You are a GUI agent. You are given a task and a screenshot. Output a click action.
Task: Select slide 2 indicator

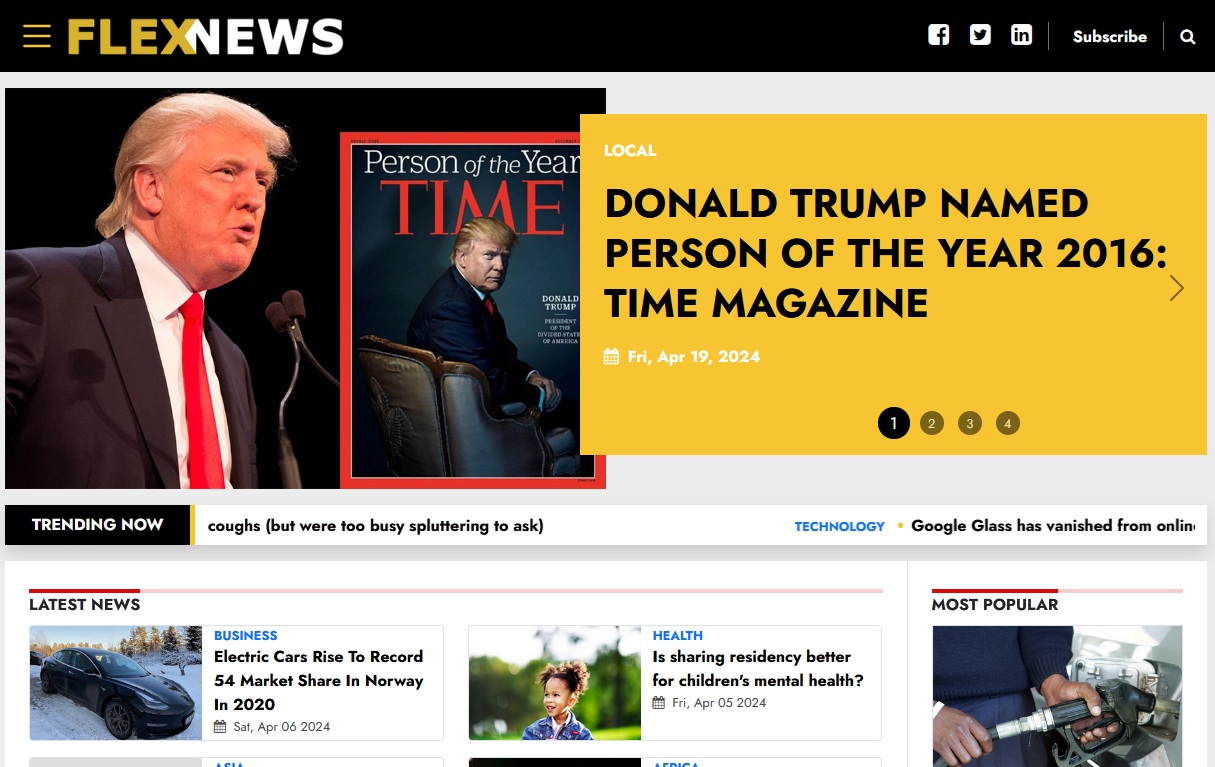(932, 423)
